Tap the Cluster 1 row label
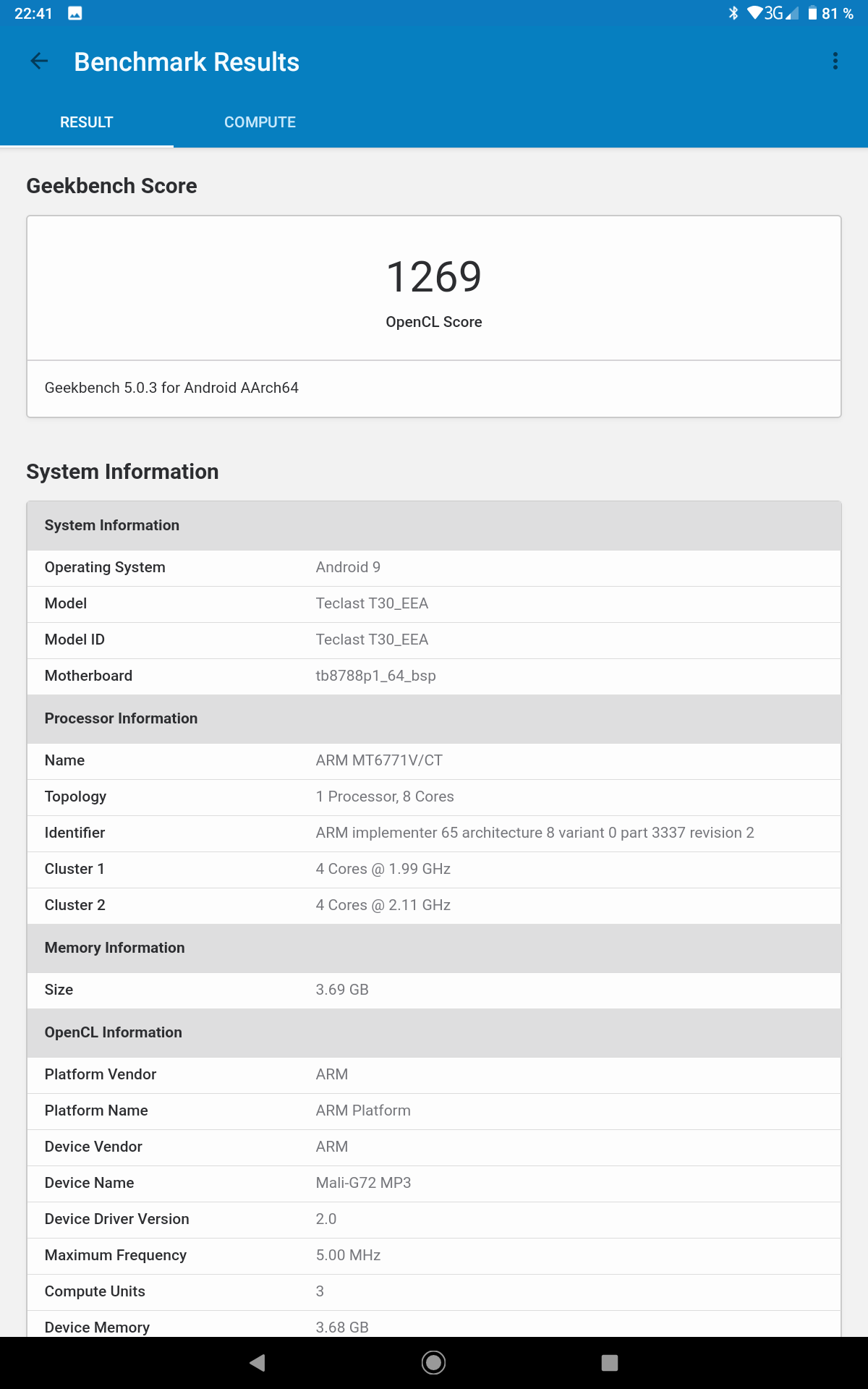The image size is (868, 1389). coord(75,869)
